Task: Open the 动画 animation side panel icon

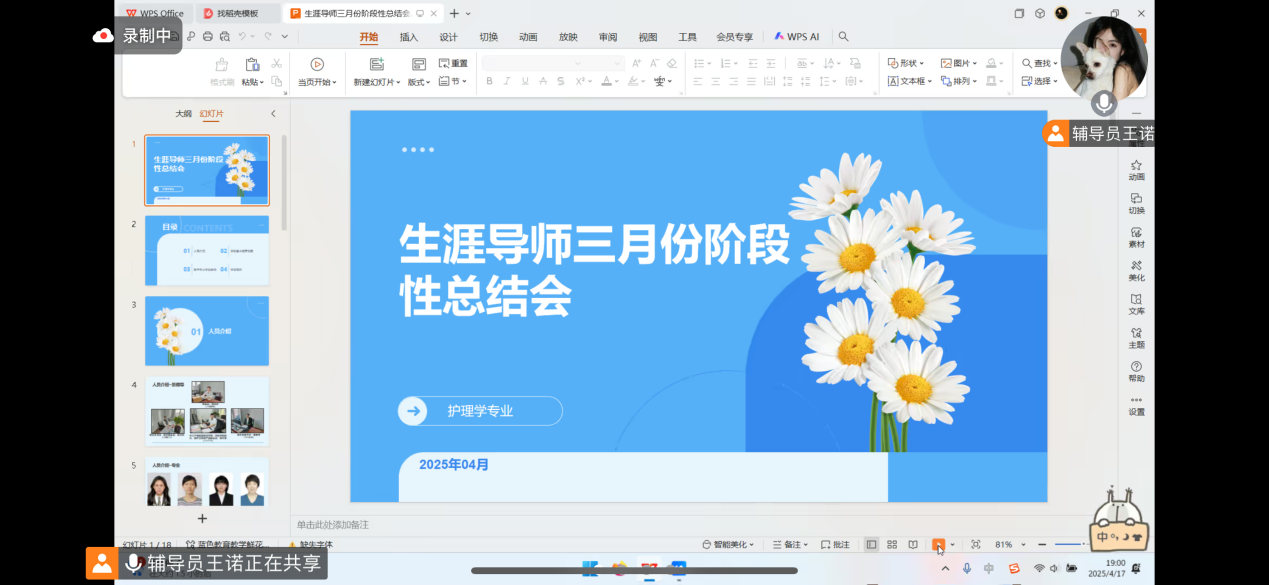Action: [1136, 170]
